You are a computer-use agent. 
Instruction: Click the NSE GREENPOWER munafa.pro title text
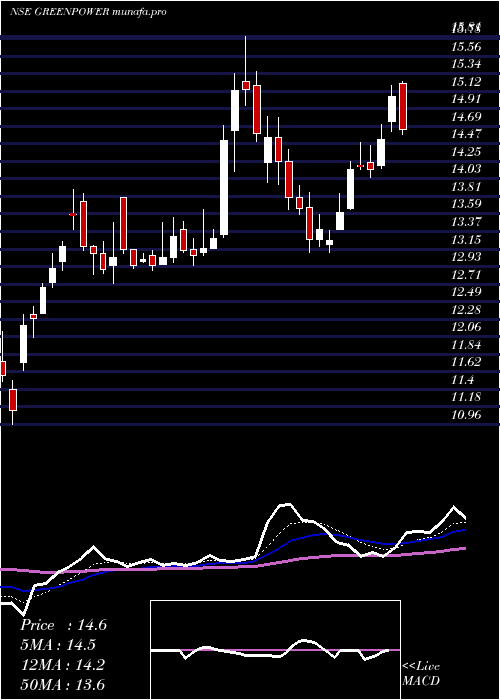point(88,12)
